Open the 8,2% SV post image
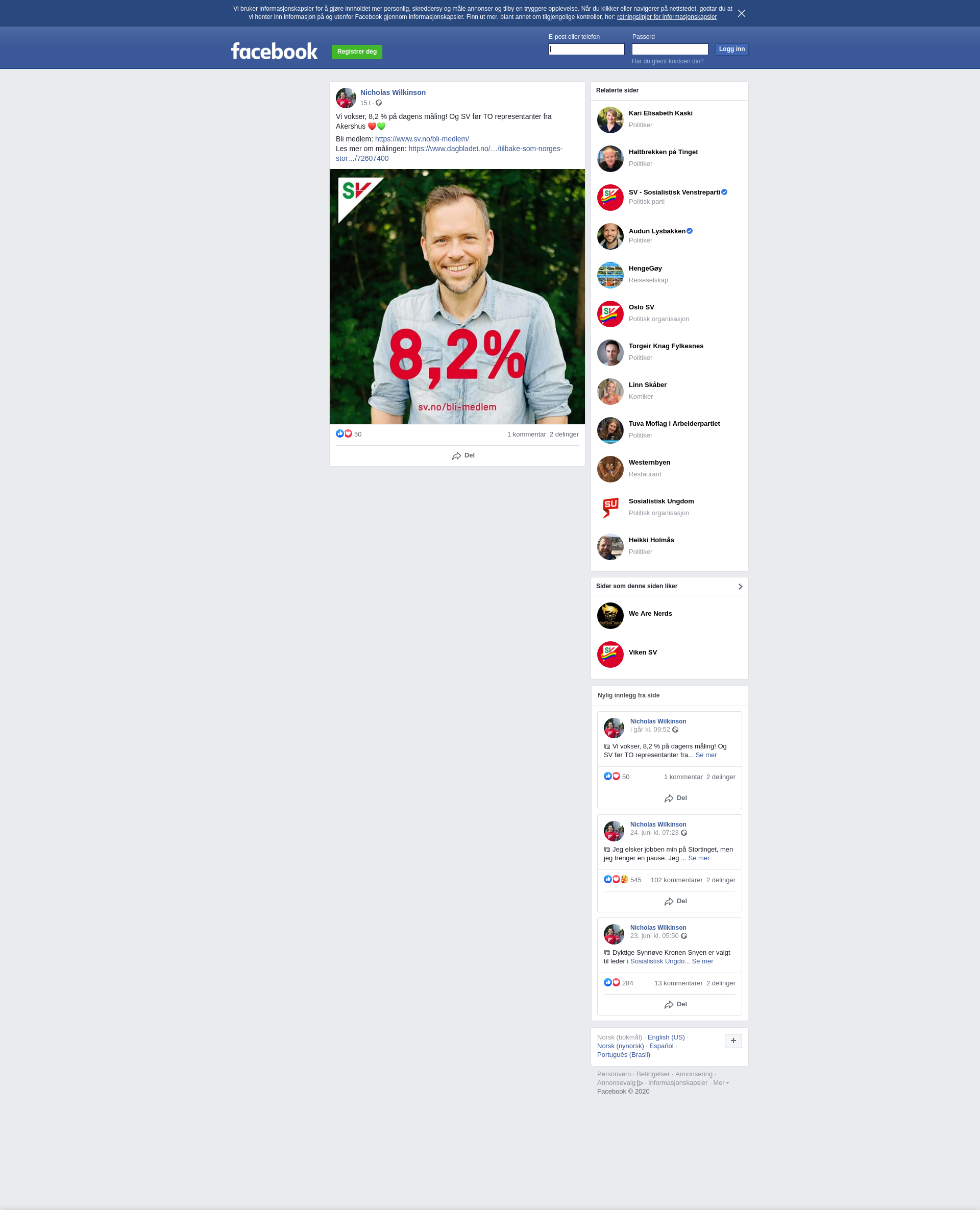Screen dimensions: 980x1210 pyautogui.click(x=457, y=297)
